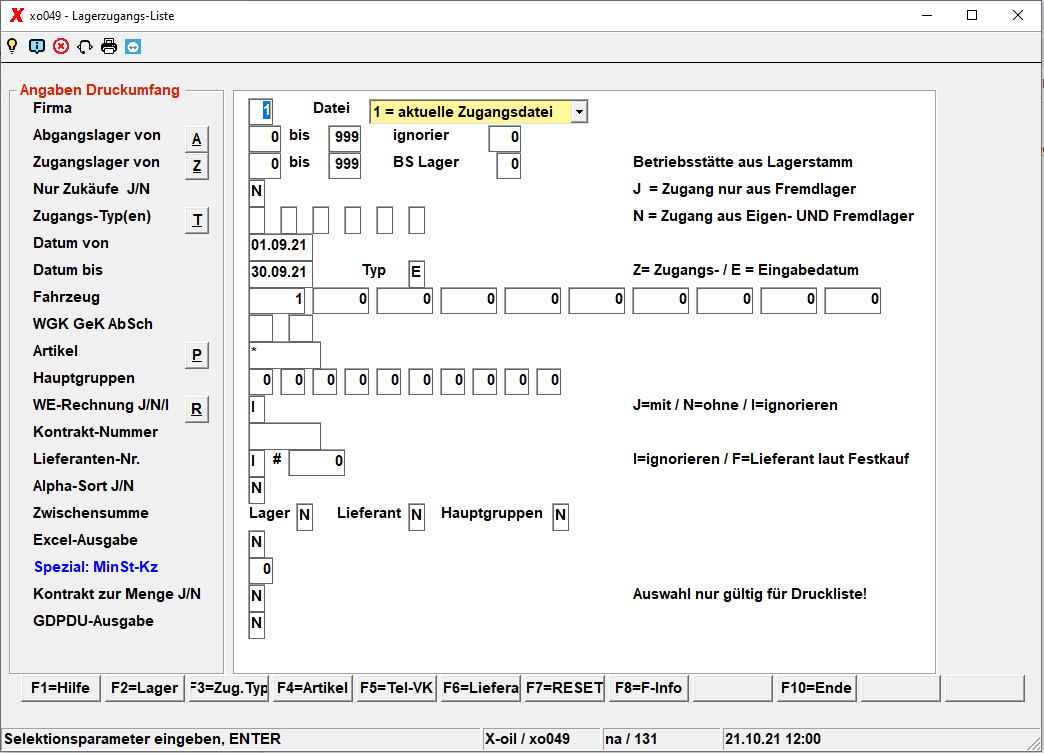Screen dimensions: 1044x753
Task: Click the Zwischensumme Lager N field
Action: coord(304,516)
